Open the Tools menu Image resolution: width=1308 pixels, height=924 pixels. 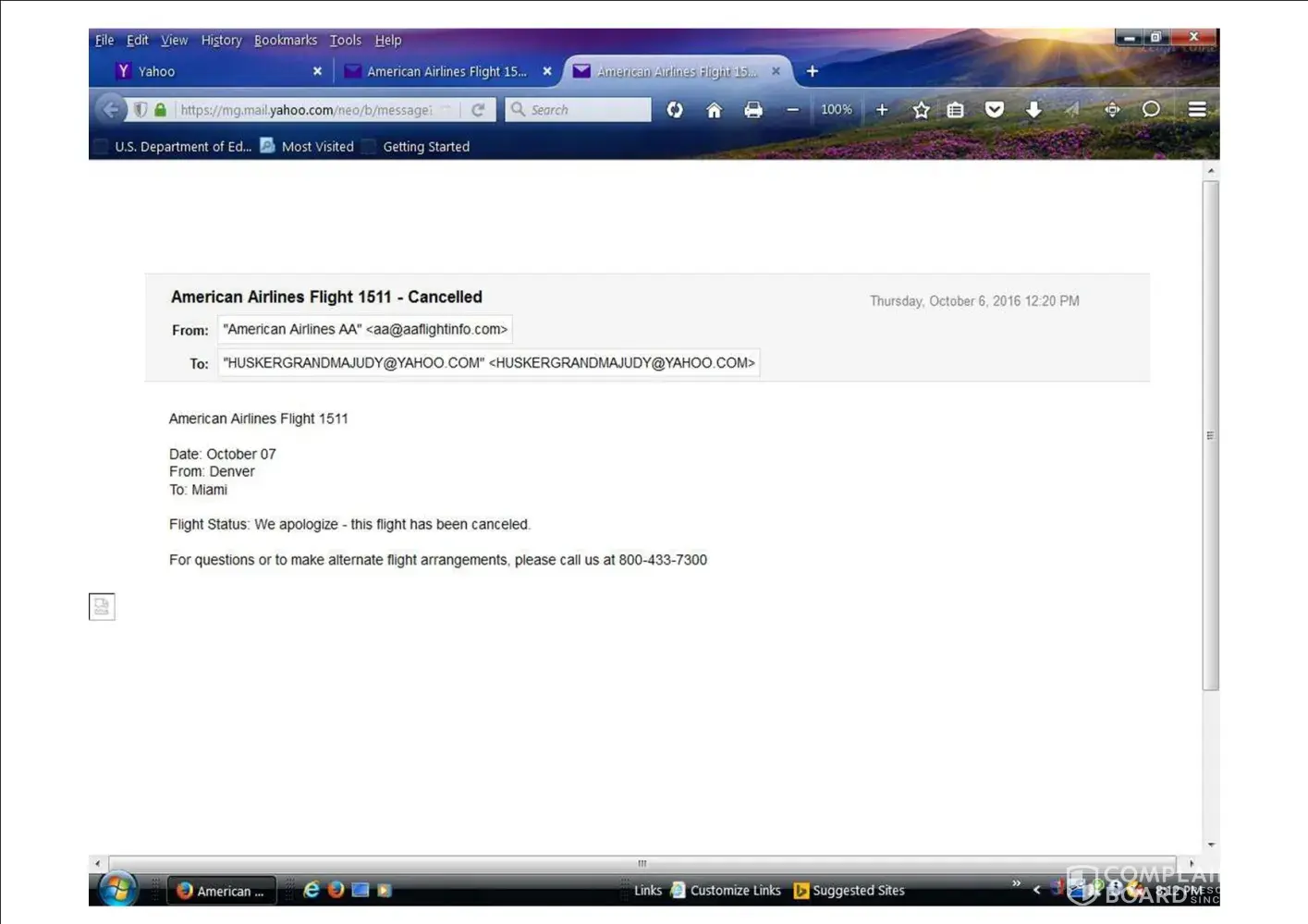click(x=346, y=41)
